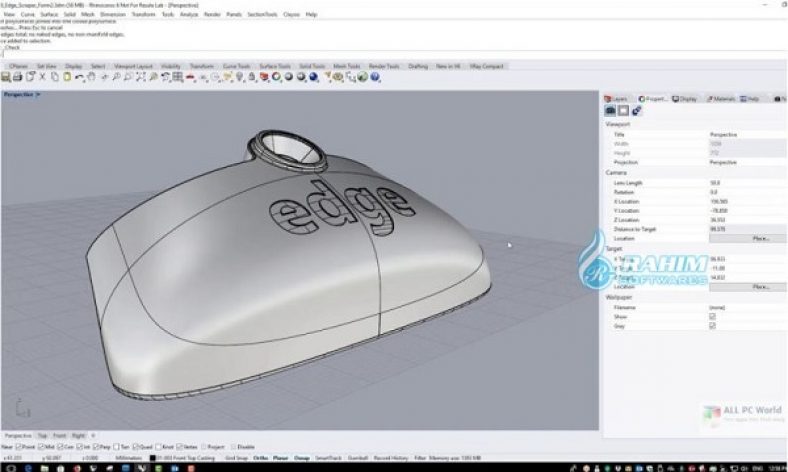
Task: Open the Mesh menu
Action: [87, 15]
